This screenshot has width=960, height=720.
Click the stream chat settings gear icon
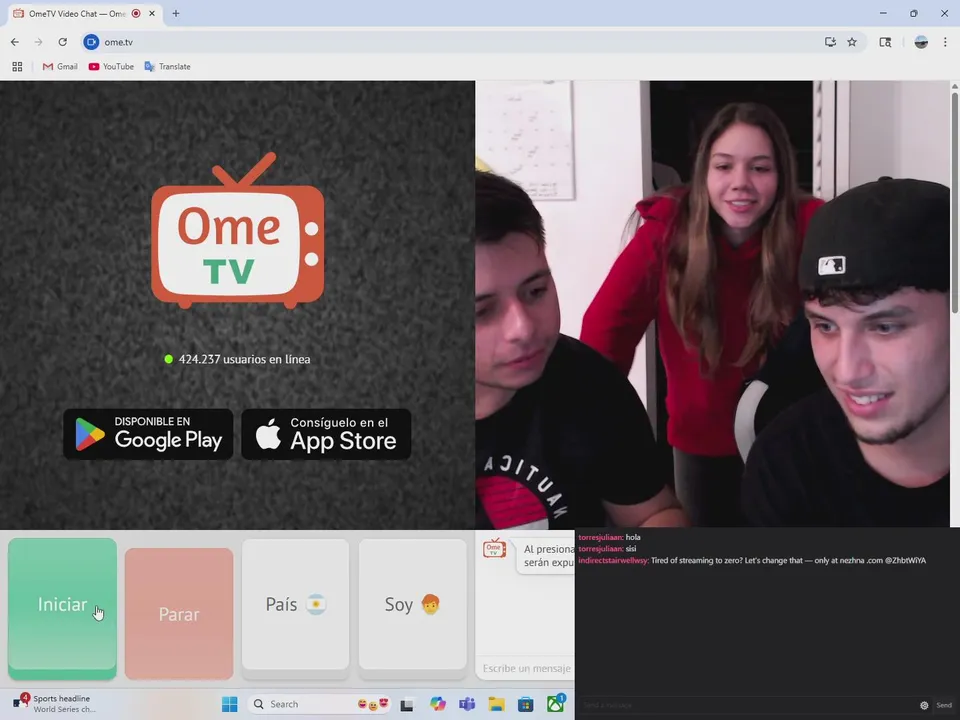tap(924, 705)
